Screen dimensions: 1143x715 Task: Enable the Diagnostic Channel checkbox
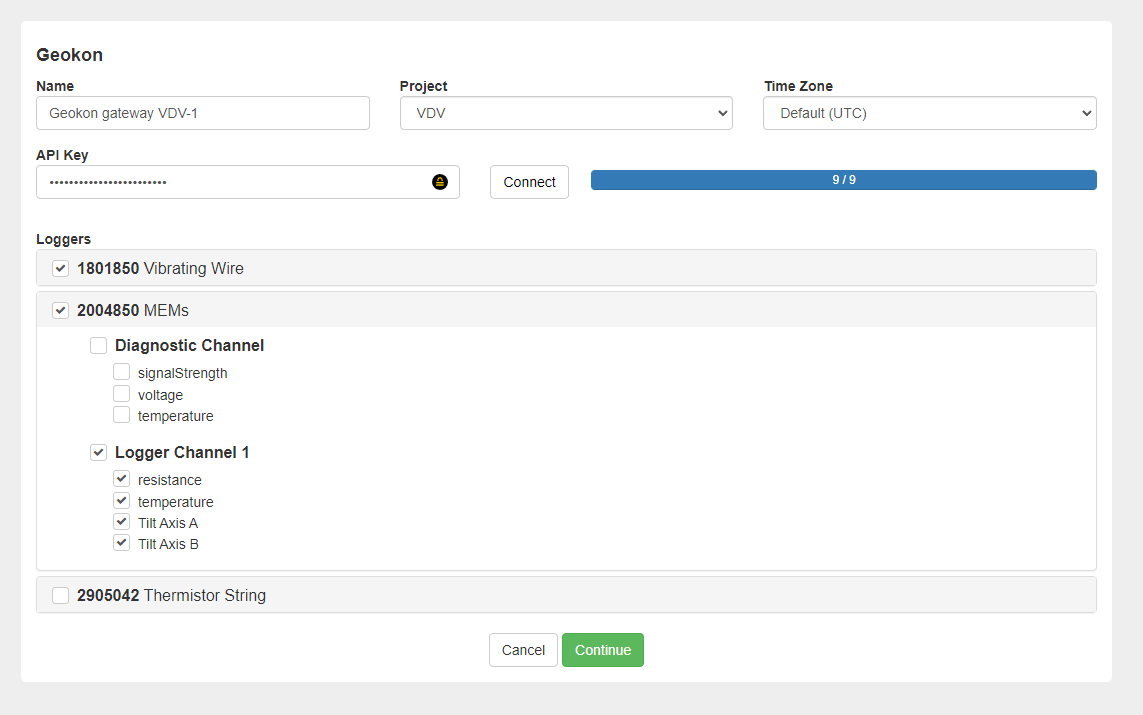tap(98, 345)
